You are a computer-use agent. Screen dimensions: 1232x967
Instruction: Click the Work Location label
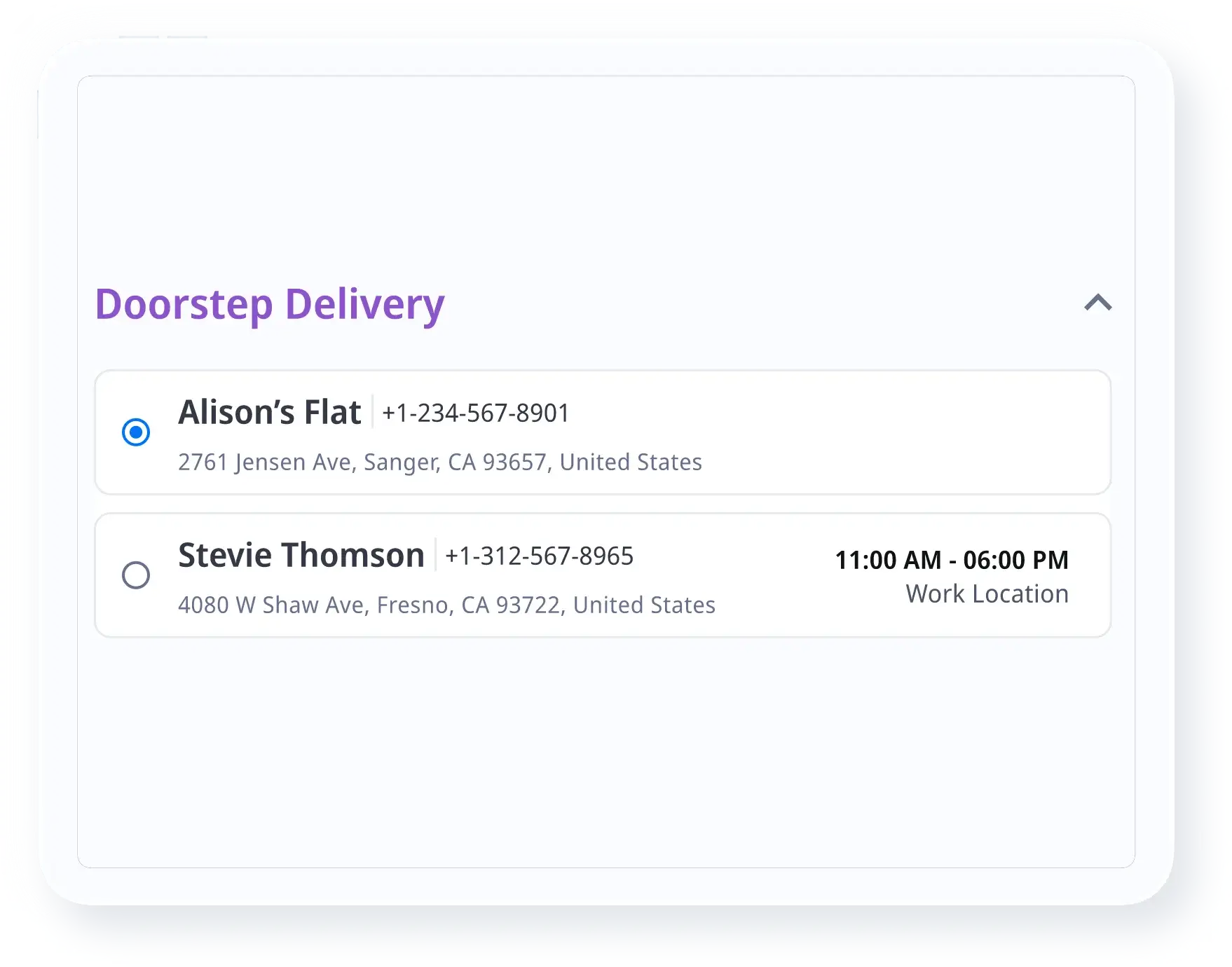[x=987, y=594]
